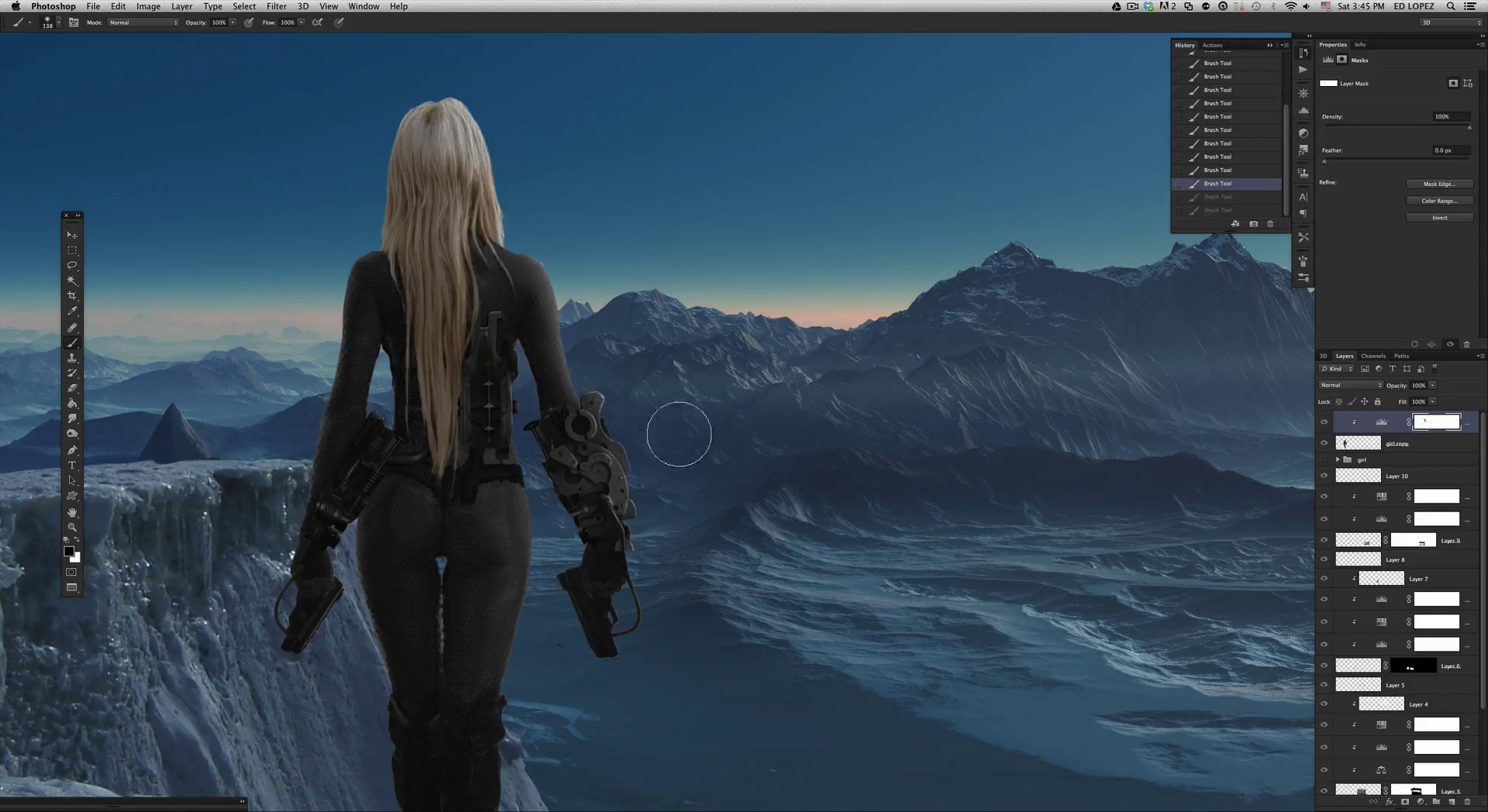Viewport: 1488px width, 812px height.
Task: Select the Clone Stamp tool
Action: pos(72,357)
